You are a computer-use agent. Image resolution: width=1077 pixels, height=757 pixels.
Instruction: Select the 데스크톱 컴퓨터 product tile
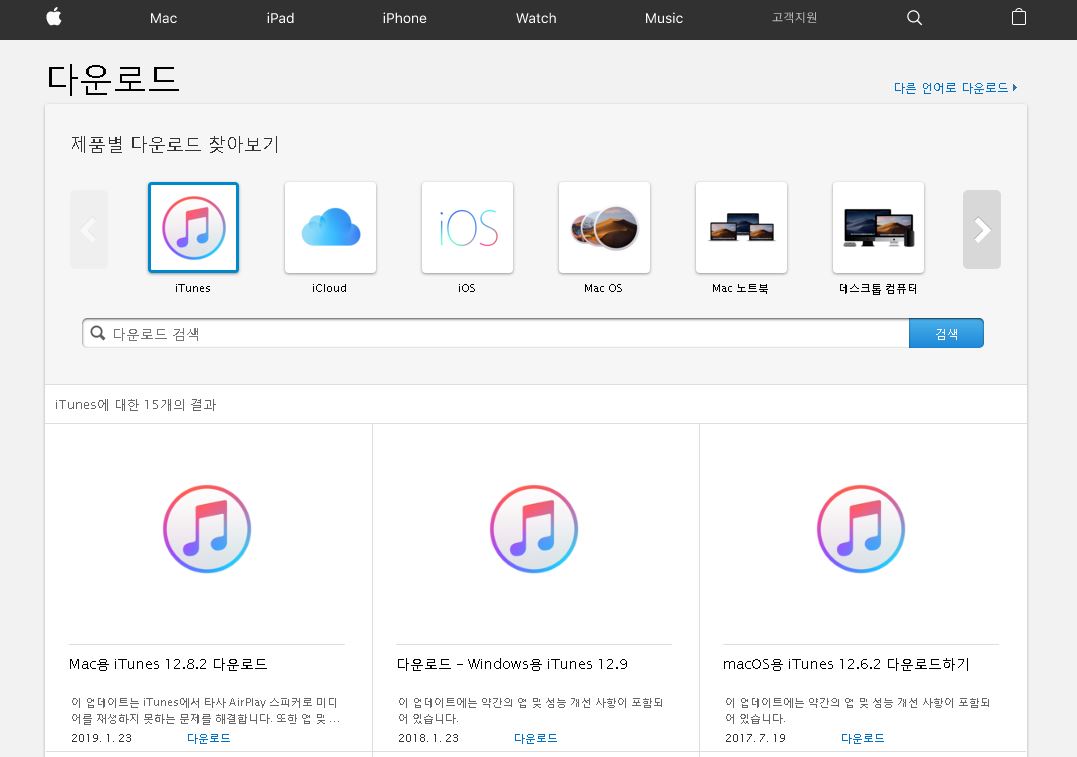[878, 227]
